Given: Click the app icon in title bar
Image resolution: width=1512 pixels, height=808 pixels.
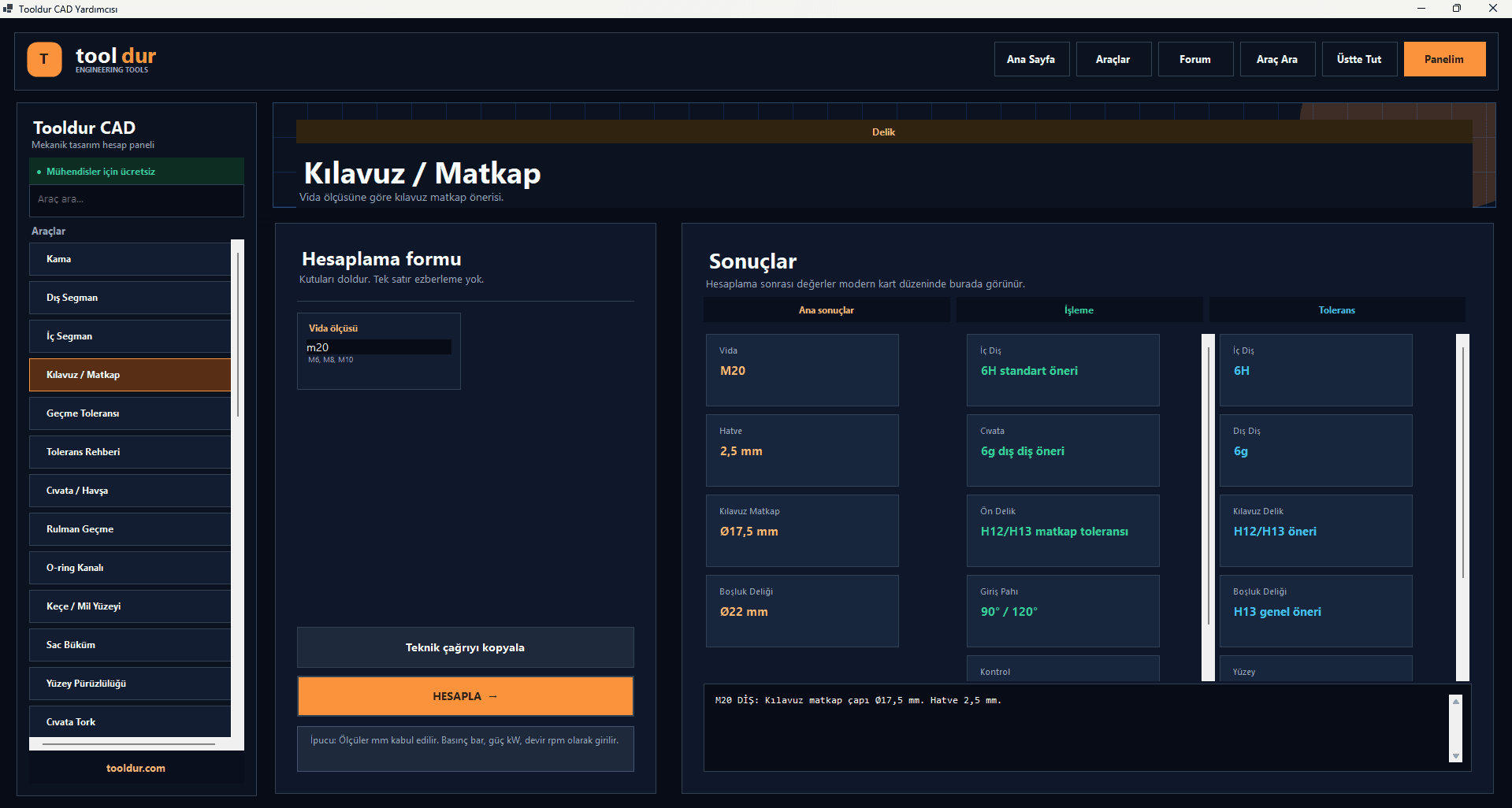Looking at the screenshot, I should point(8,9).
